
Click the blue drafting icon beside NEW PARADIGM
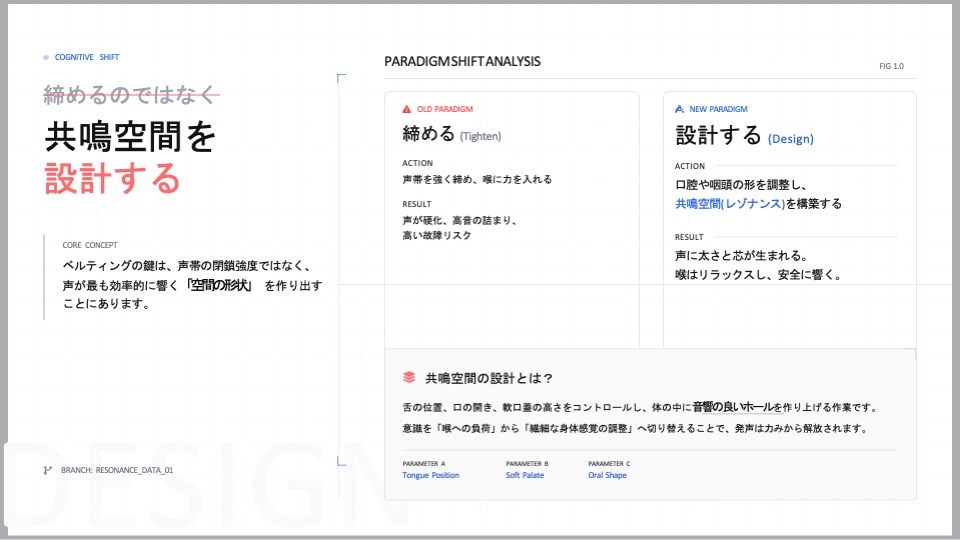tap(679, 108)
